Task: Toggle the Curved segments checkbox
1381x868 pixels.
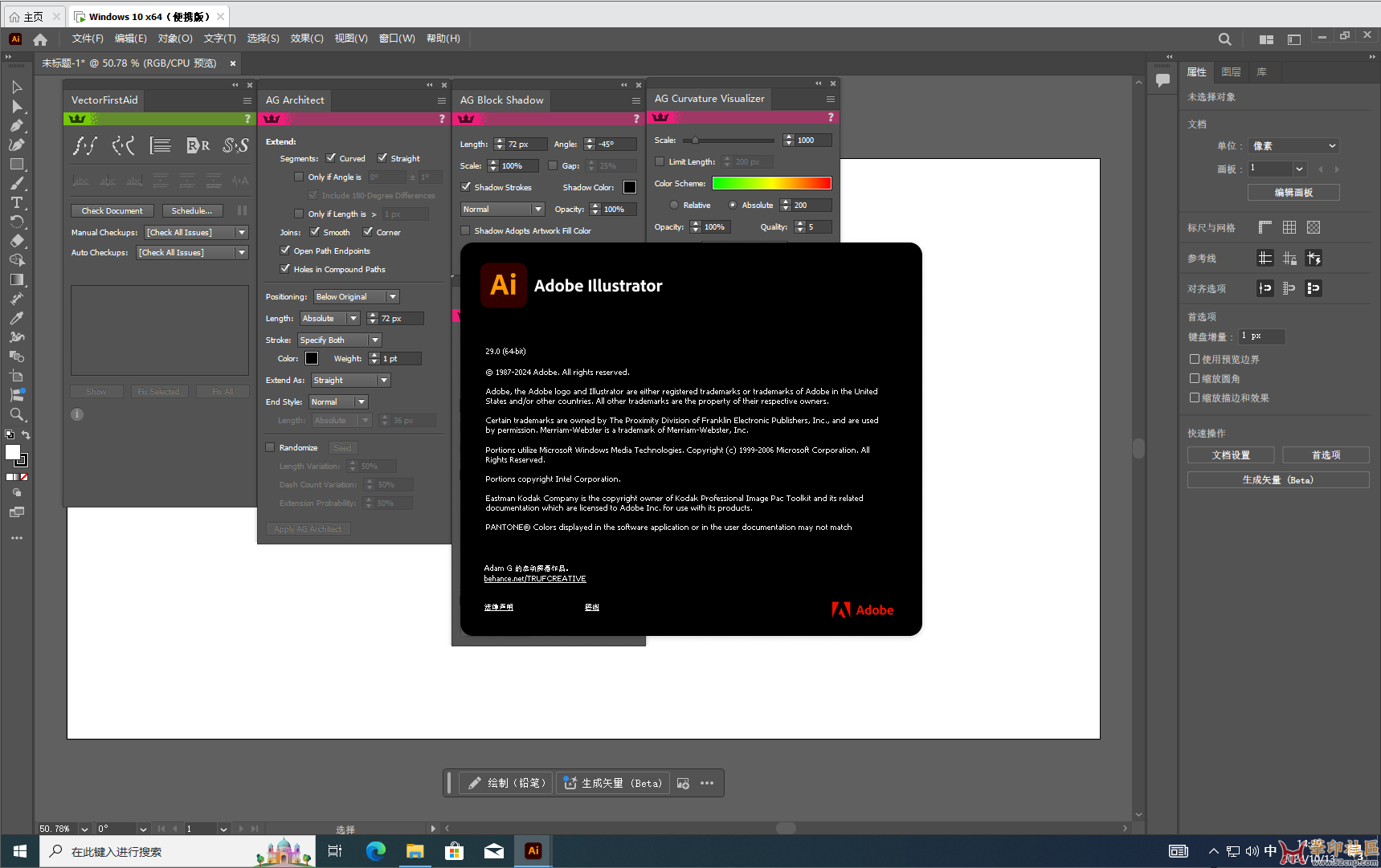Action: tap(331, 158)
